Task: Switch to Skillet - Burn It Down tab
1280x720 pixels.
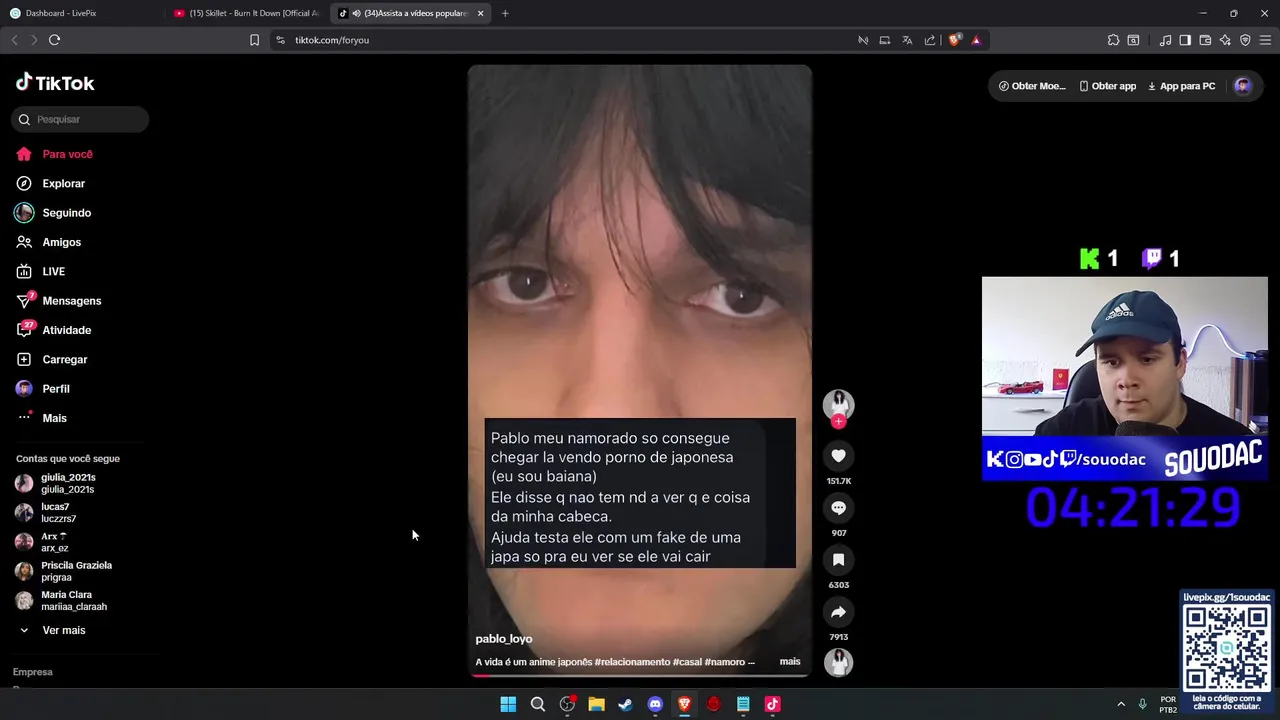Action: (x=247, y=13)
